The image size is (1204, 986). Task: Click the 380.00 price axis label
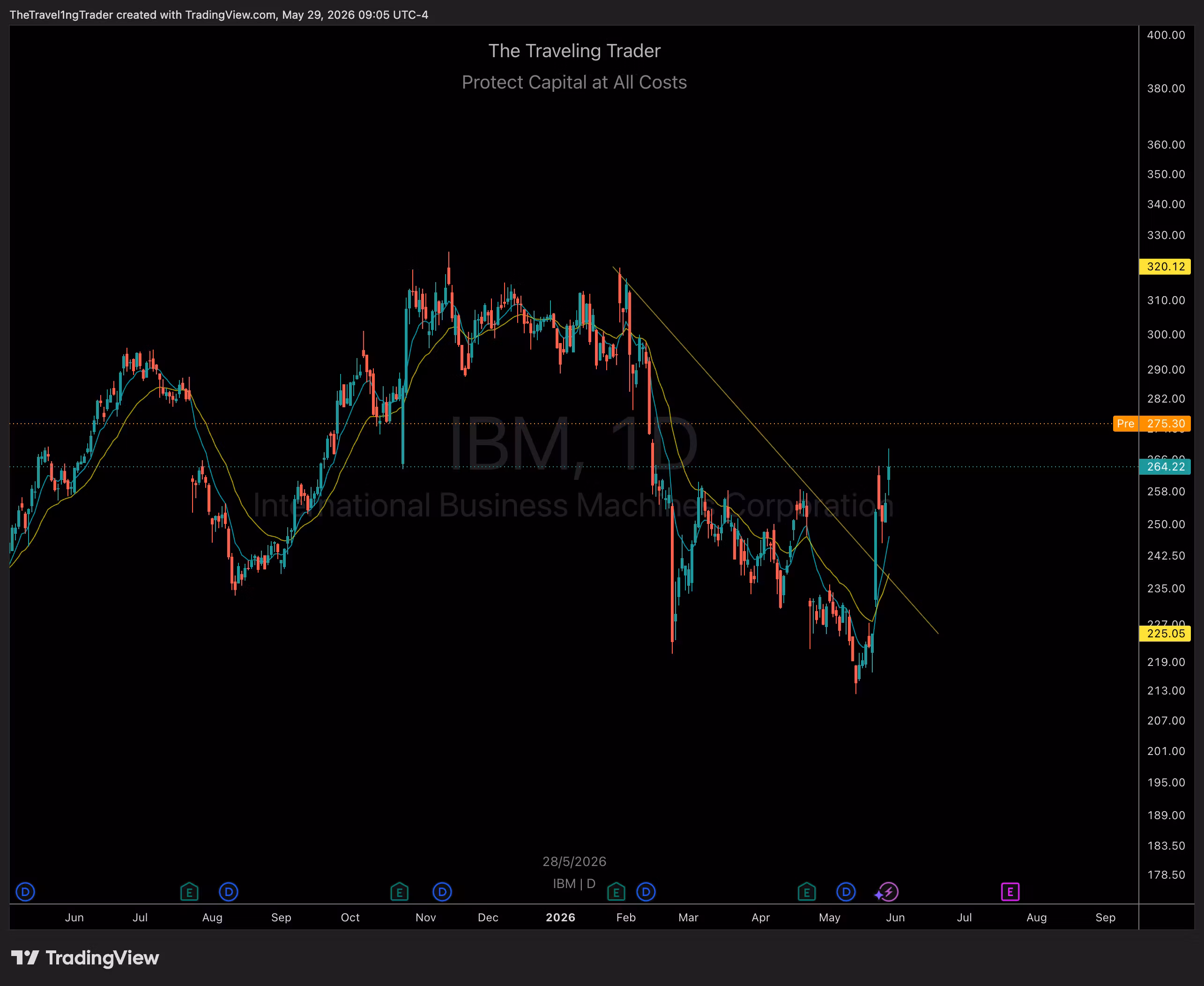coord(1166,89)
